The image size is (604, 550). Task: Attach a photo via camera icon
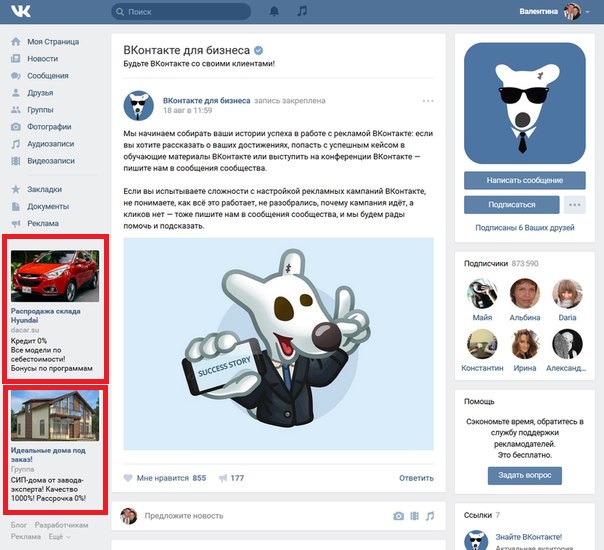tap(399, 516)
